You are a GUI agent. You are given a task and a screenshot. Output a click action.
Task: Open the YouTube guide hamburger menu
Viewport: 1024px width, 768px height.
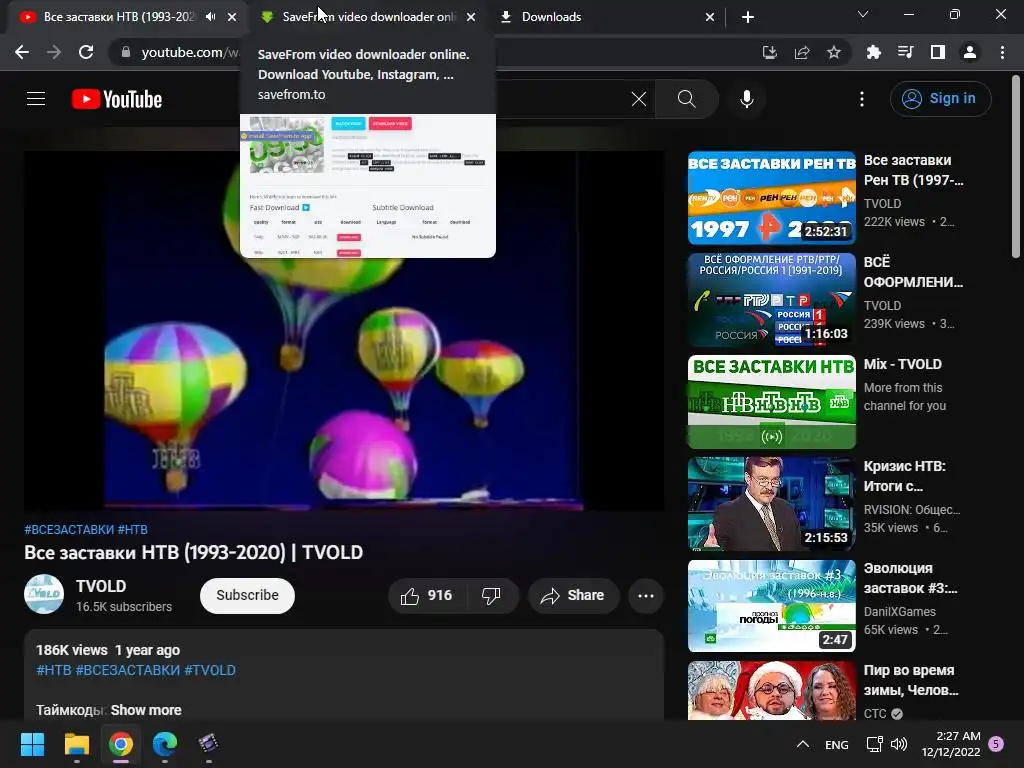tap(36, 99)
